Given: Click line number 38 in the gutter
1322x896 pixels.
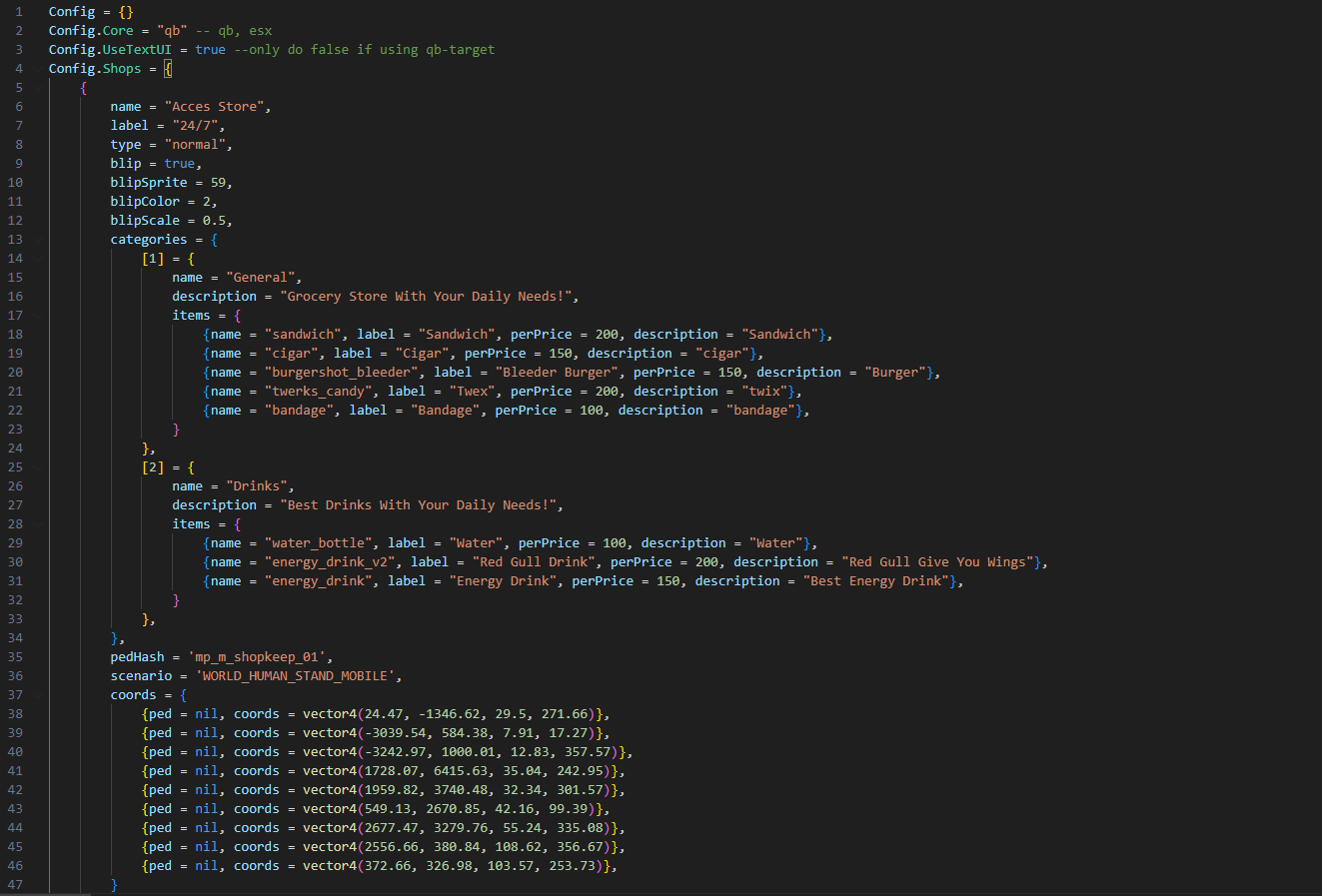Looking at the screenshot, I should coord(15,714).
